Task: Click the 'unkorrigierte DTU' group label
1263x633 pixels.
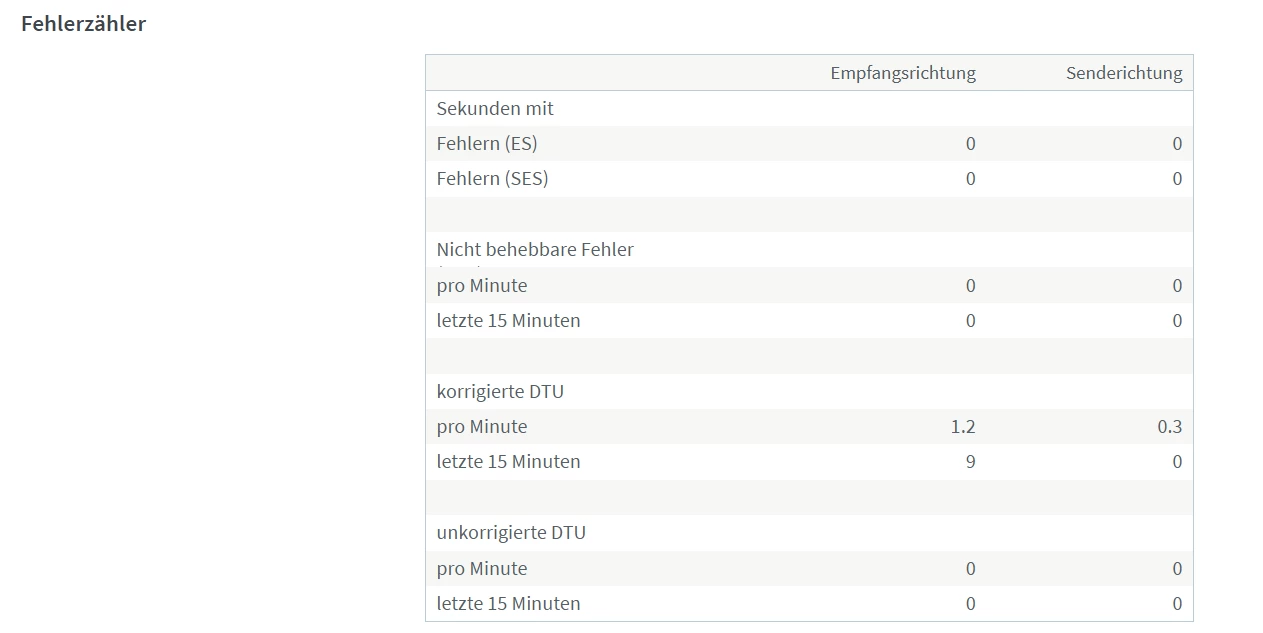Action: (511, 533)
